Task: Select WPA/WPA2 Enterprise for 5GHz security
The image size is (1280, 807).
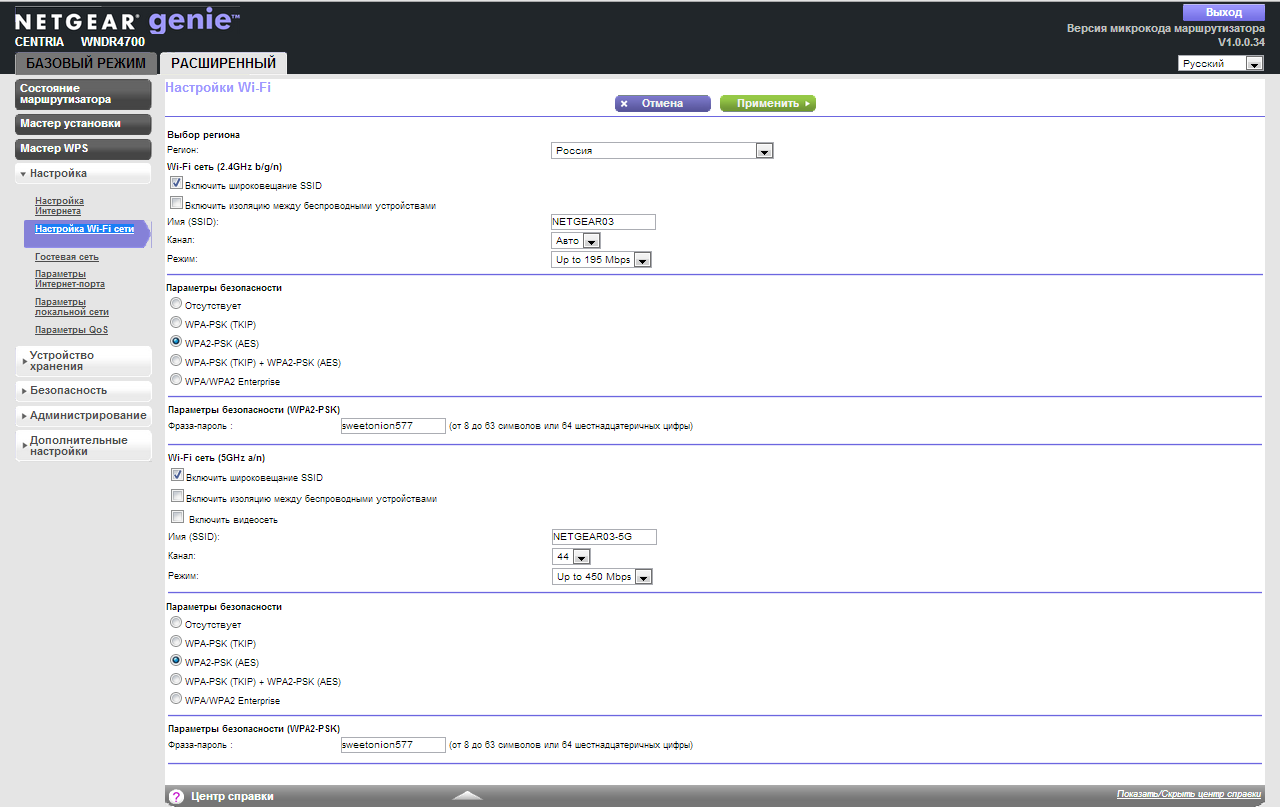Action: coord(177,699)
